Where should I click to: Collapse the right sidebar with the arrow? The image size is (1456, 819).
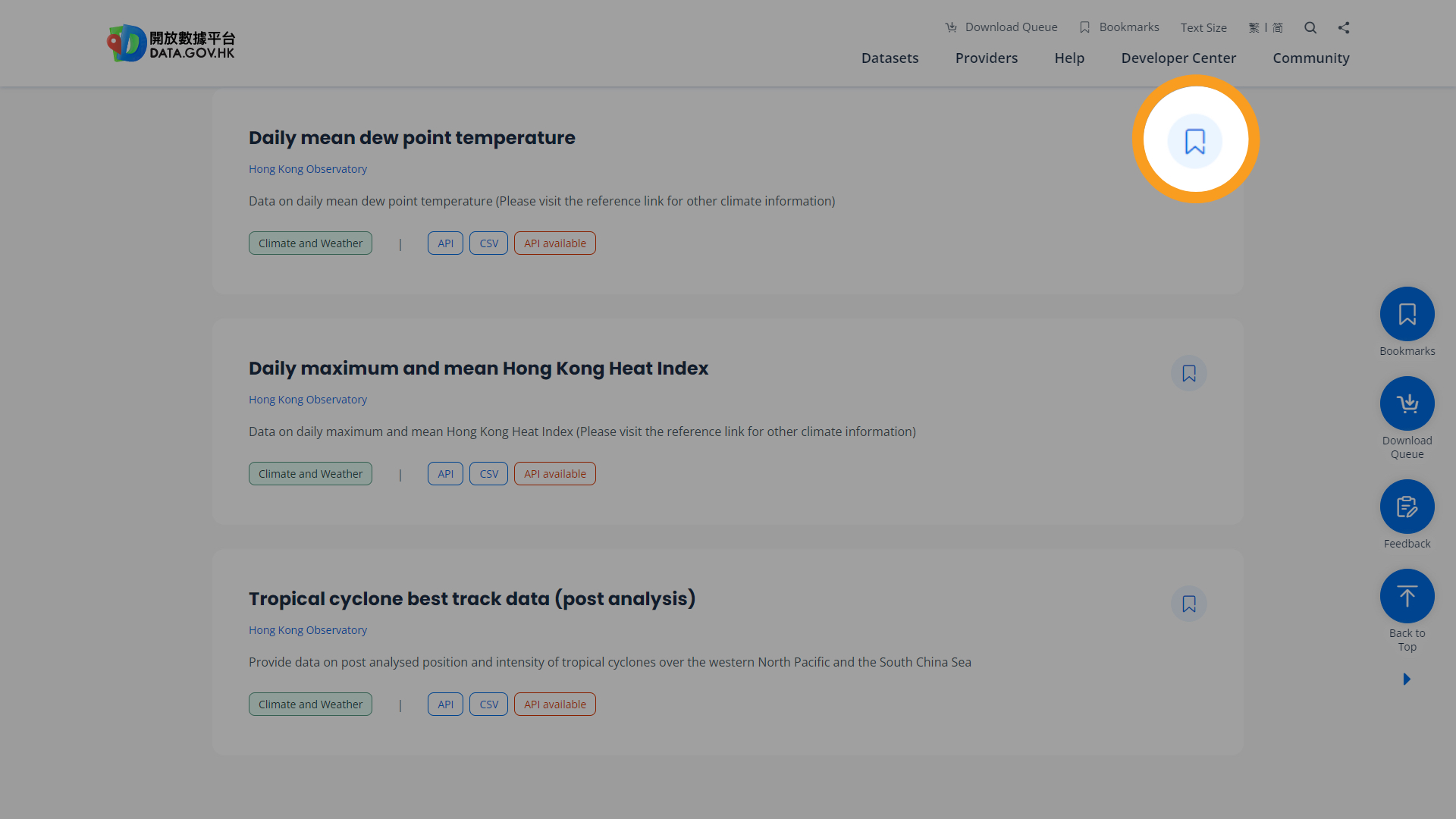(x=1407, y=679)
